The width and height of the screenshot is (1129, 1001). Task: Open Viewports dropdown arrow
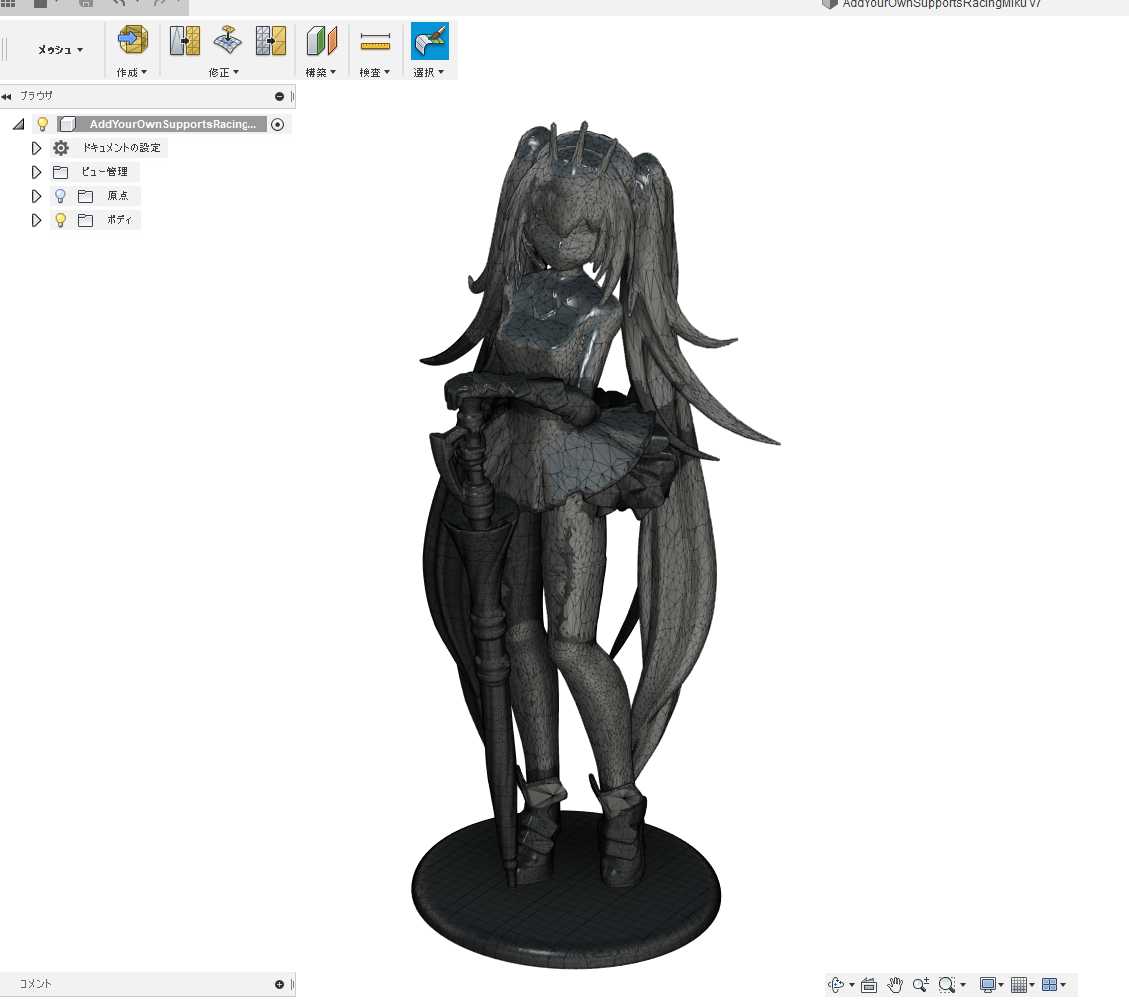(1063, 985)
